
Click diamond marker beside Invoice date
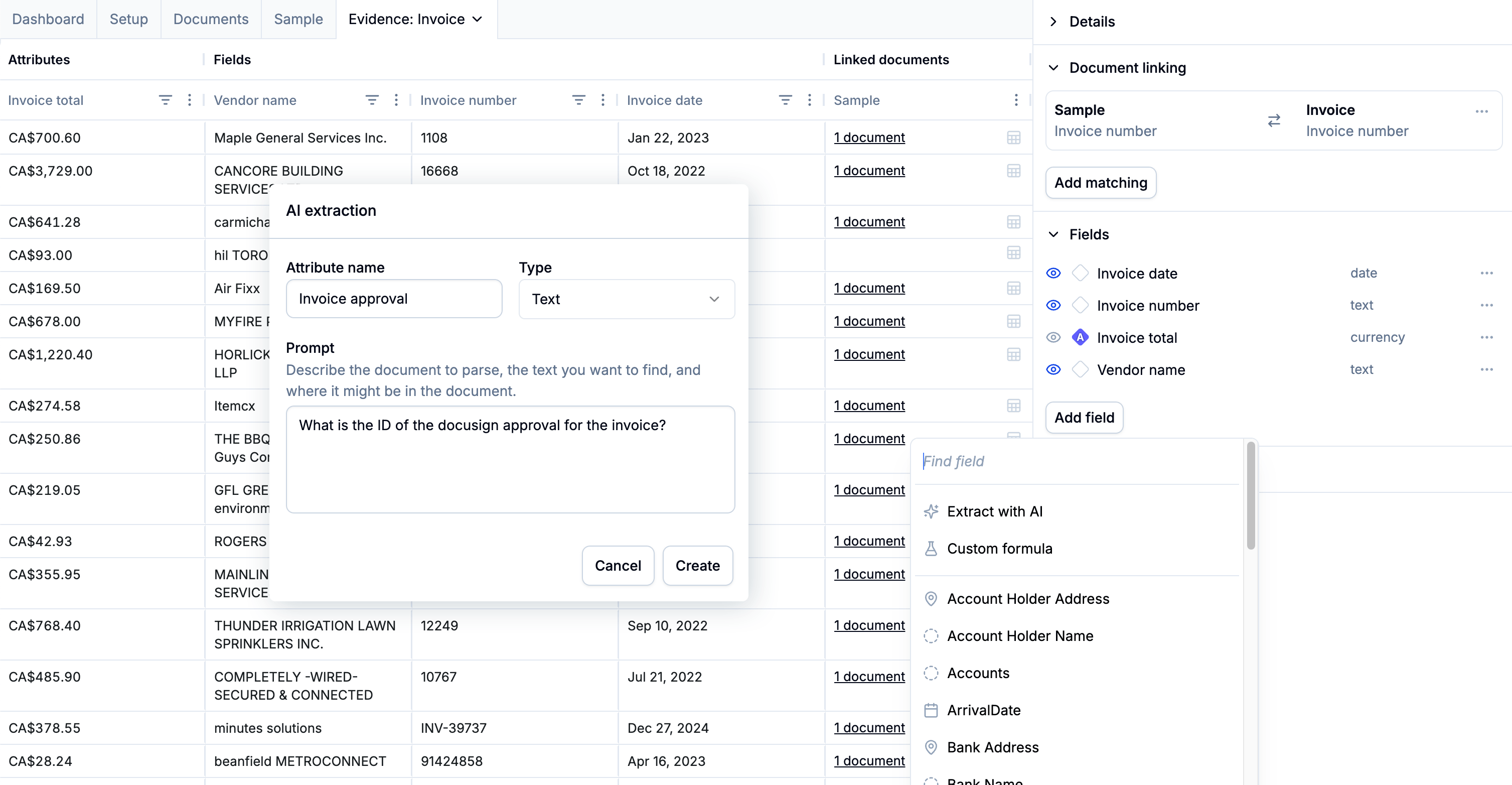(1080, 273)
